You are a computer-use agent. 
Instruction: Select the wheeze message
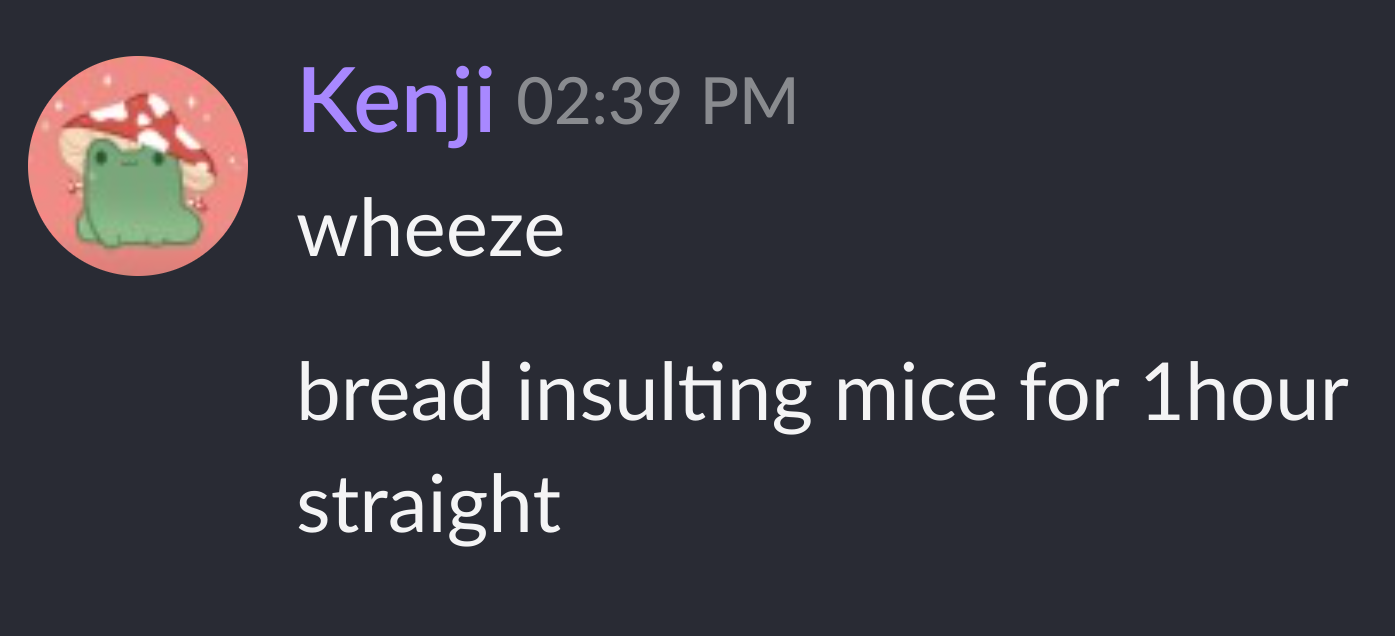431,230
